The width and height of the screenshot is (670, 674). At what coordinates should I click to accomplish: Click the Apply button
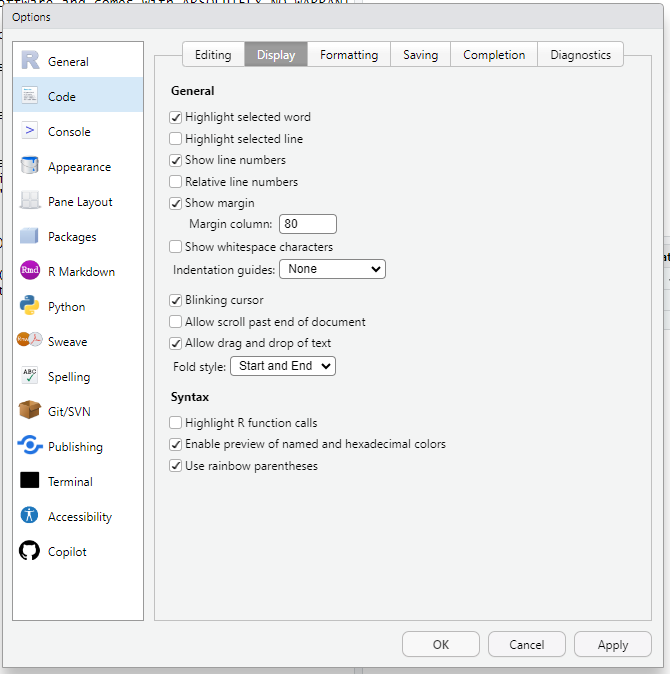pyautogui.click(x=612, y=645)
